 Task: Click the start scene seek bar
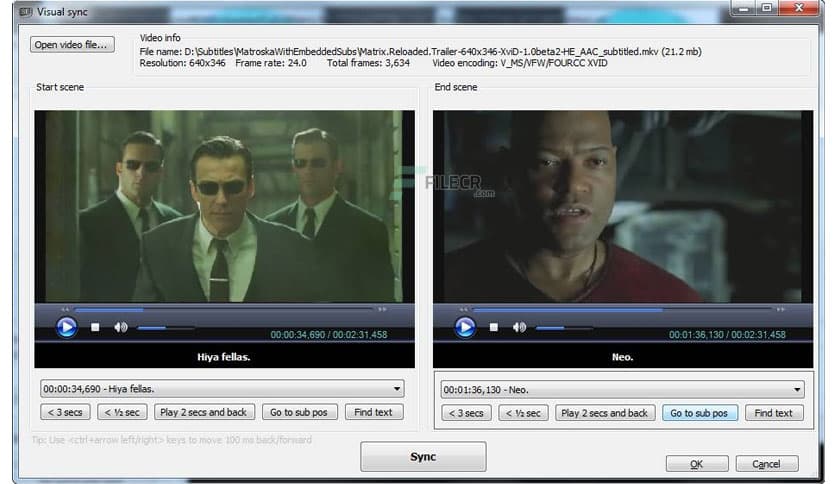tap(224, 309)
